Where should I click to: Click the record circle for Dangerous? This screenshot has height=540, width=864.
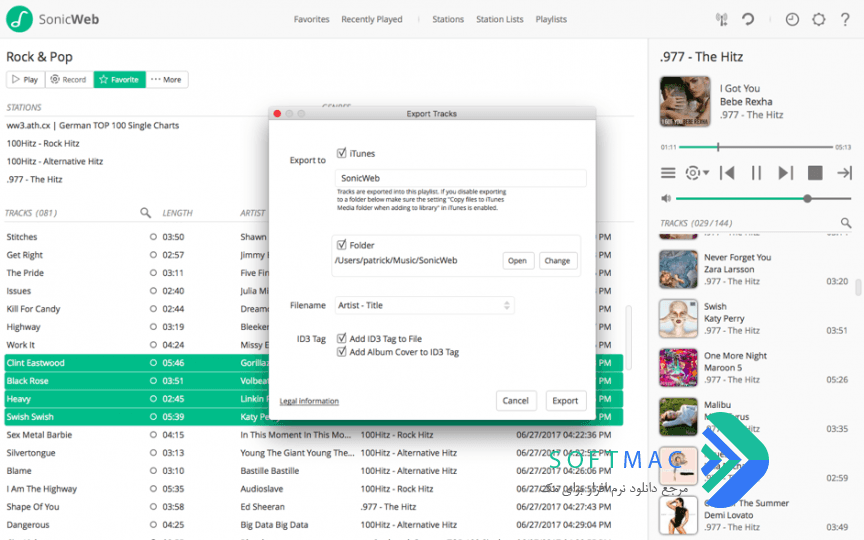[153, 525]
